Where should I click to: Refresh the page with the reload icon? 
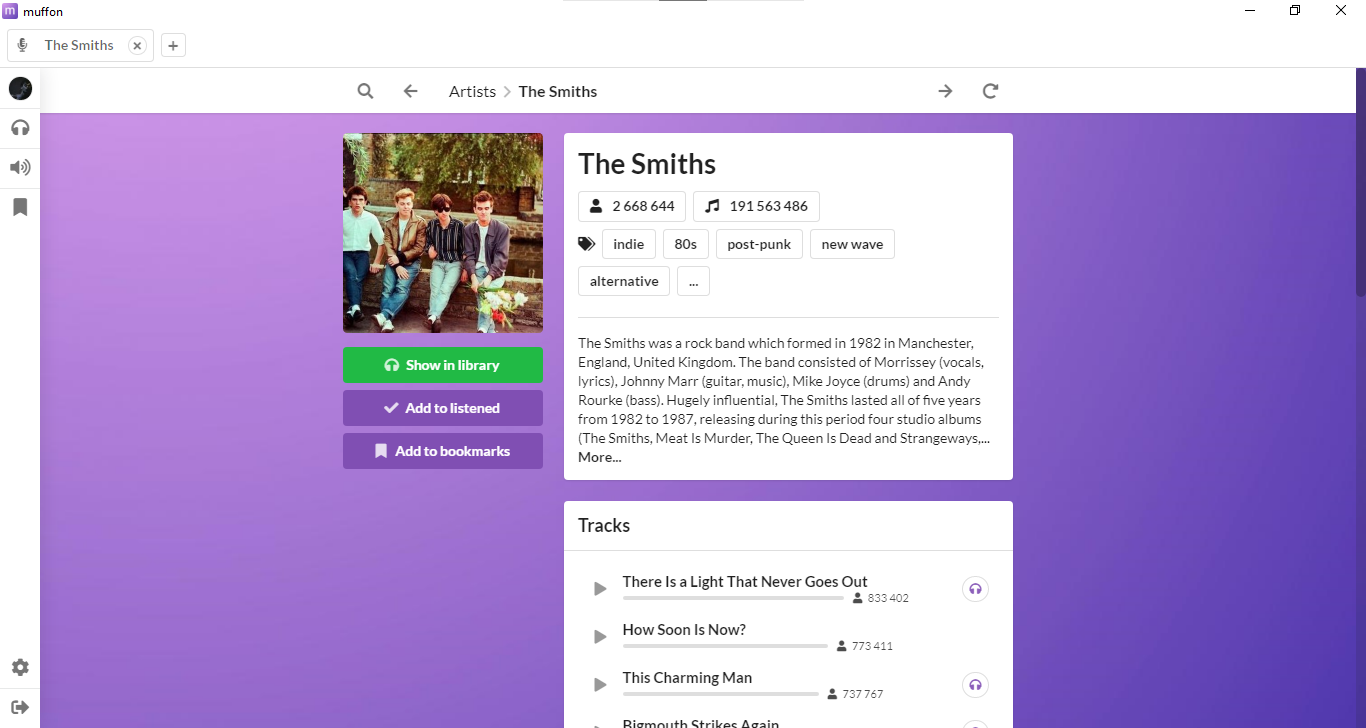[990, 90]
